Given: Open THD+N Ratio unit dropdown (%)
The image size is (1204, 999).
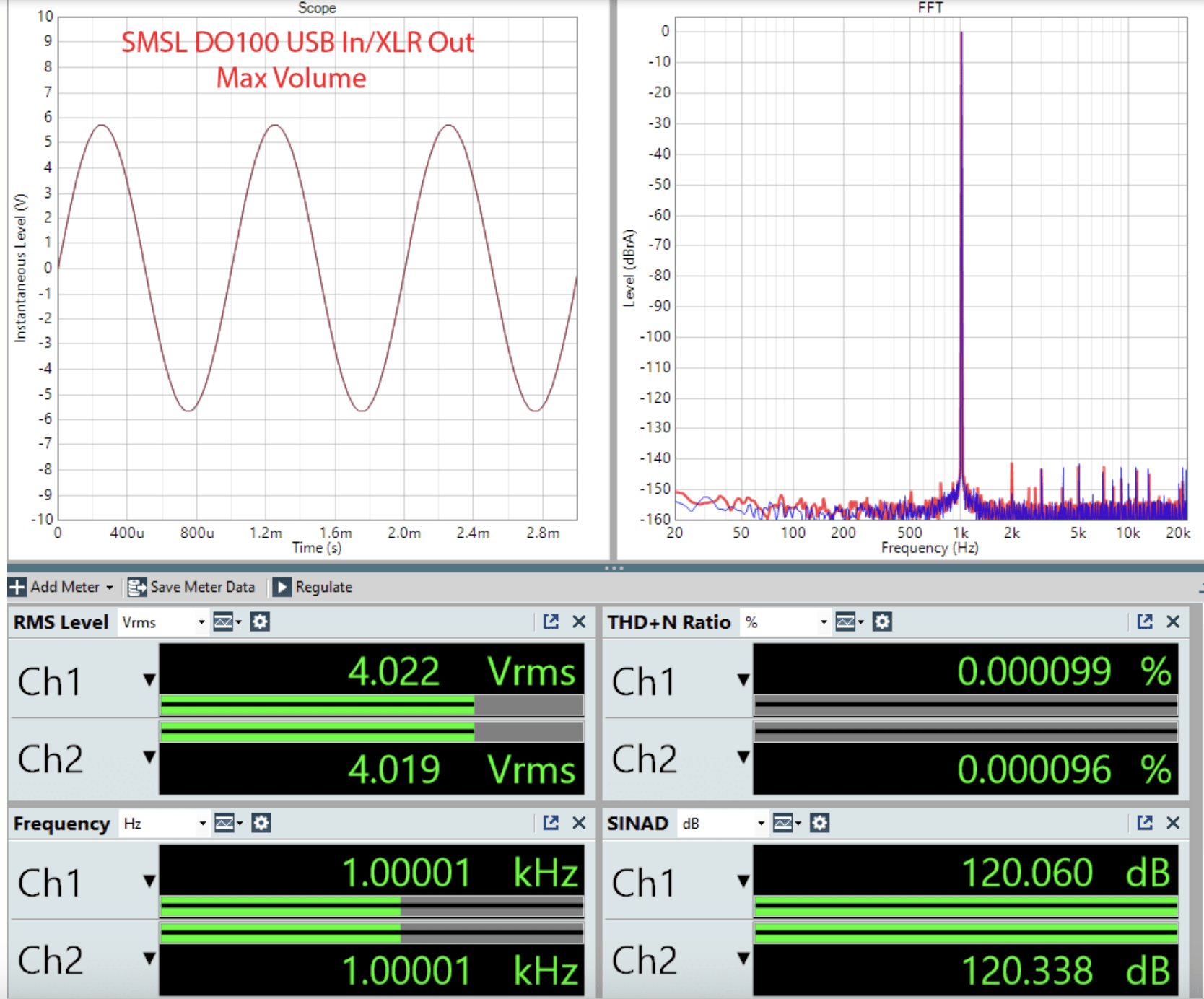Looking at the screenshot, I should coord(786,622).
